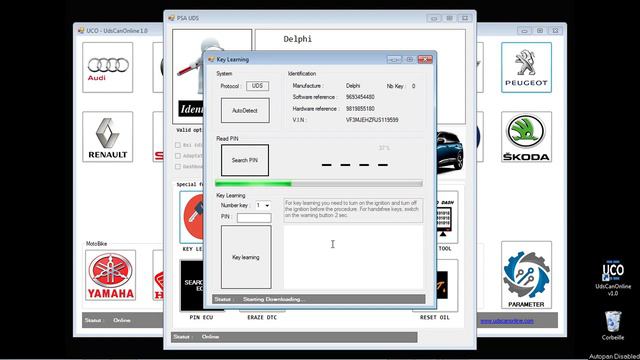Image resolution: width=640 pixels, height=360 pixels.
Task: Click the PIN ECU search icon in PSA UDS
Action: (192, 285)
